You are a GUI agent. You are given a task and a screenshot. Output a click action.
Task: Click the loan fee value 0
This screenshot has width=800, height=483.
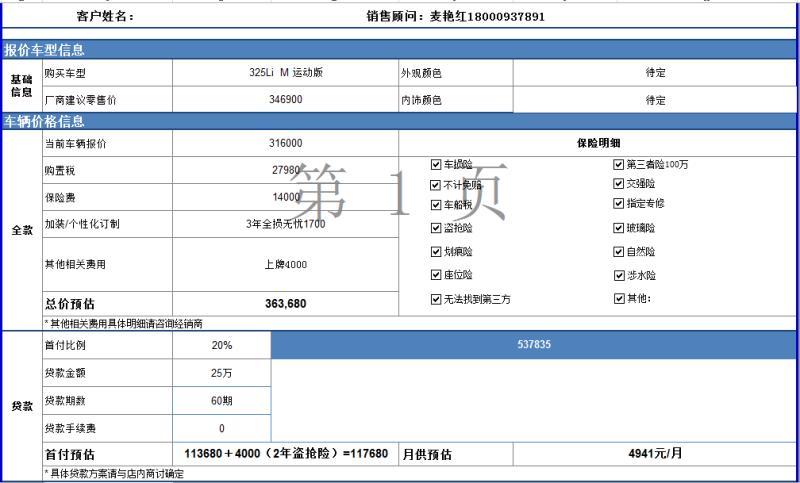(222, 428)
